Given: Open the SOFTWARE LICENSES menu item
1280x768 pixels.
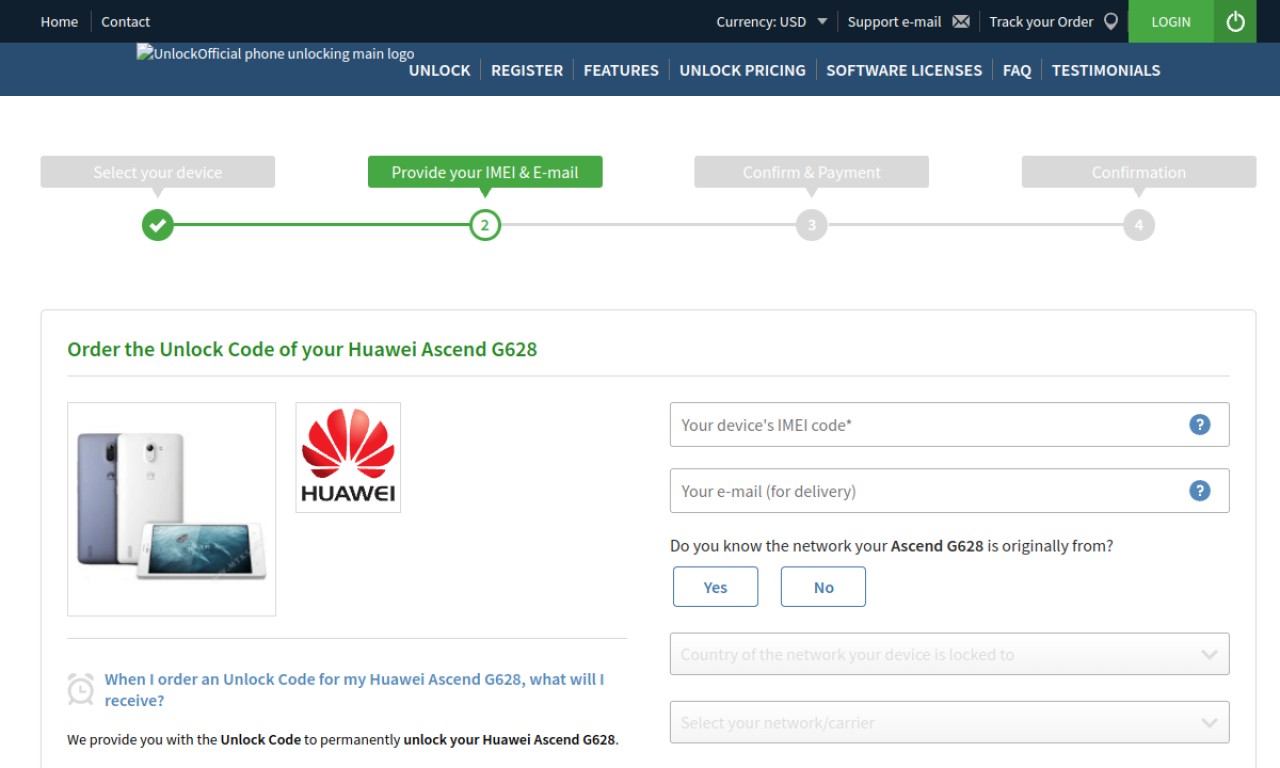Looking at the screenshot, I should (x=904, y=70).
